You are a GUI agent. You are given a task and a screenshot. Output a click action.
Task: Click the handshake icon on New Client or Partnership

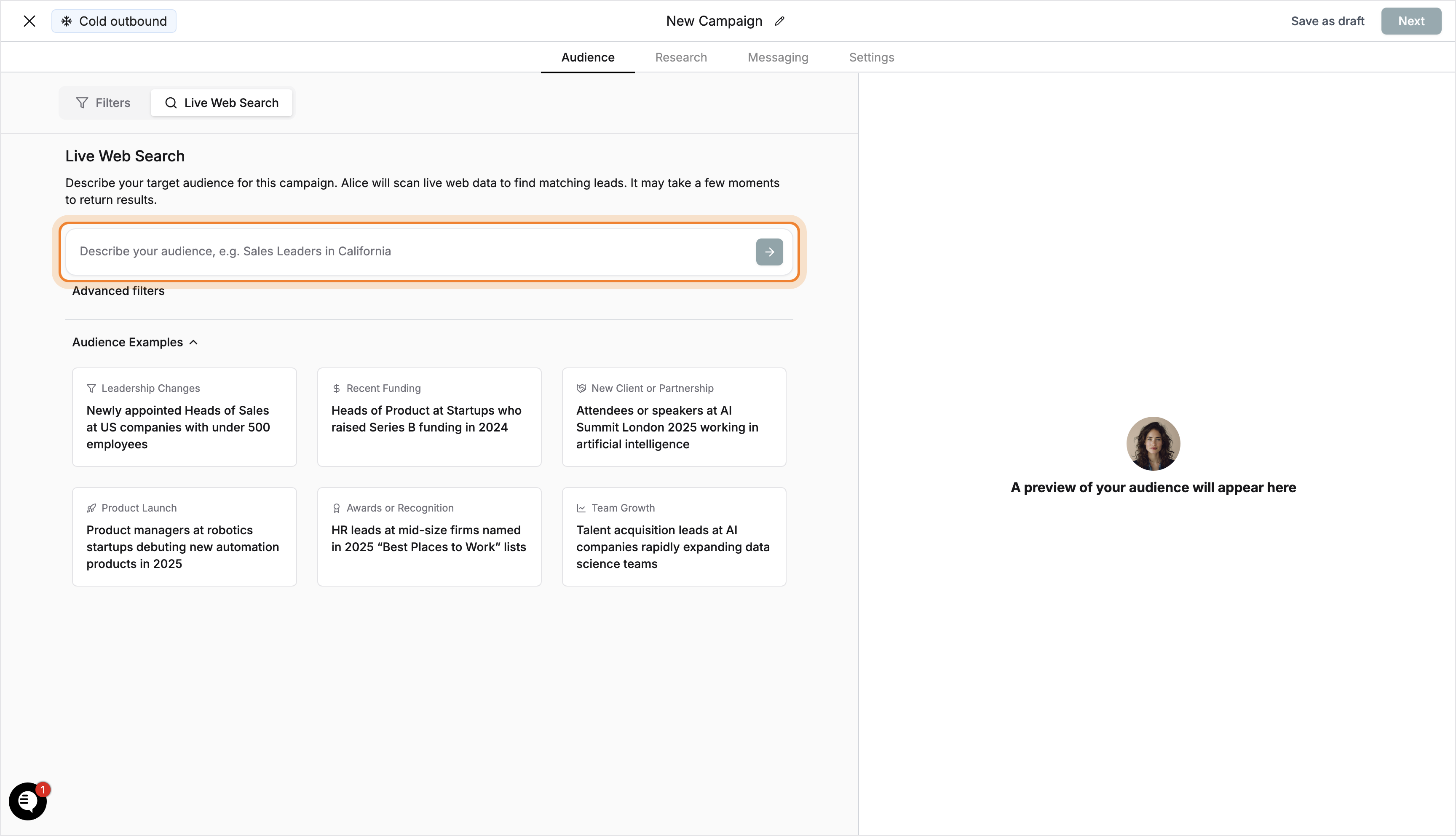point(581,388)
